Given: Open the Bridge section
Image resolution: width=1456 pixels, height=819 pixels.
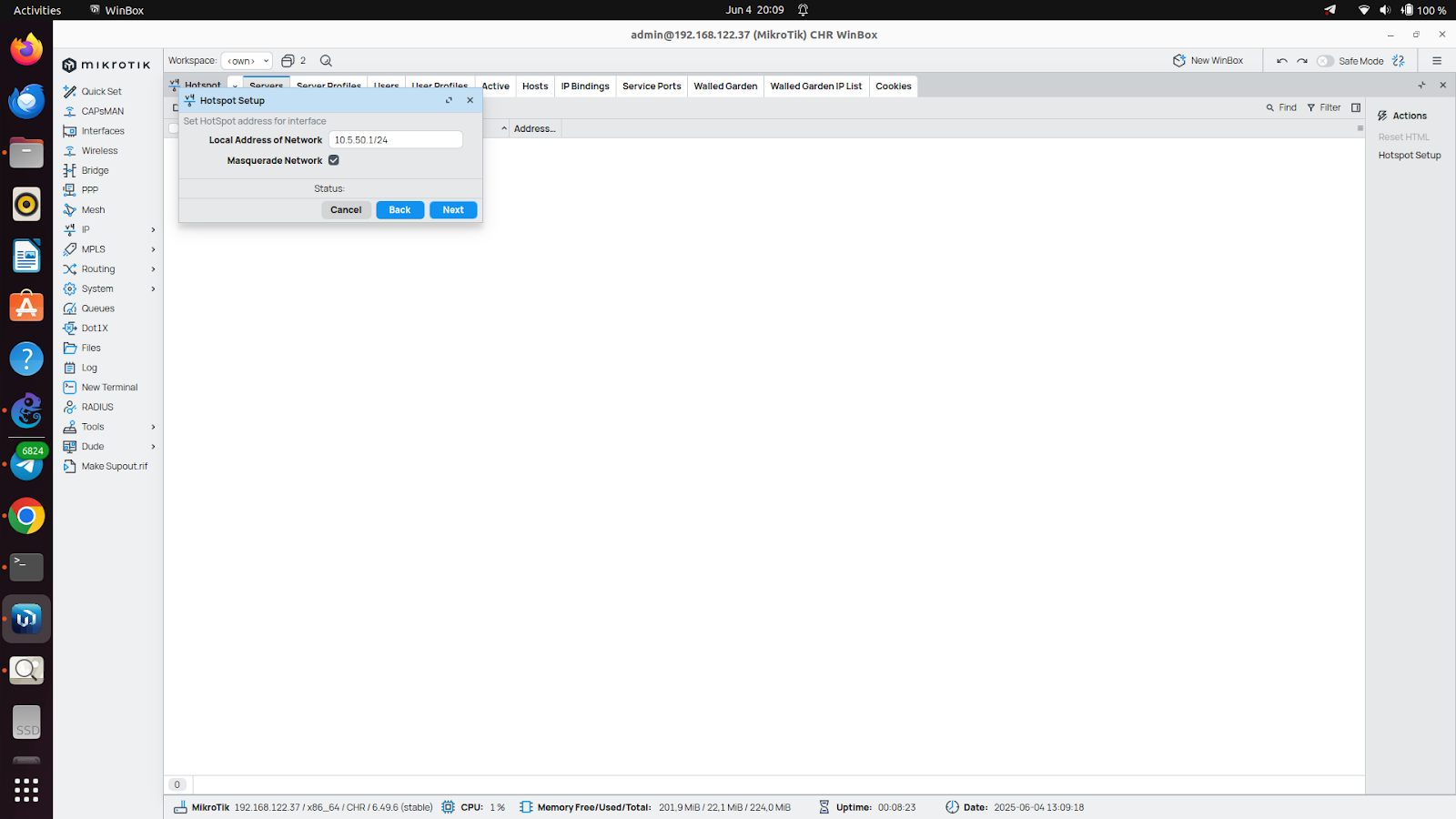Looking at the screenshot, I should 95,170.
